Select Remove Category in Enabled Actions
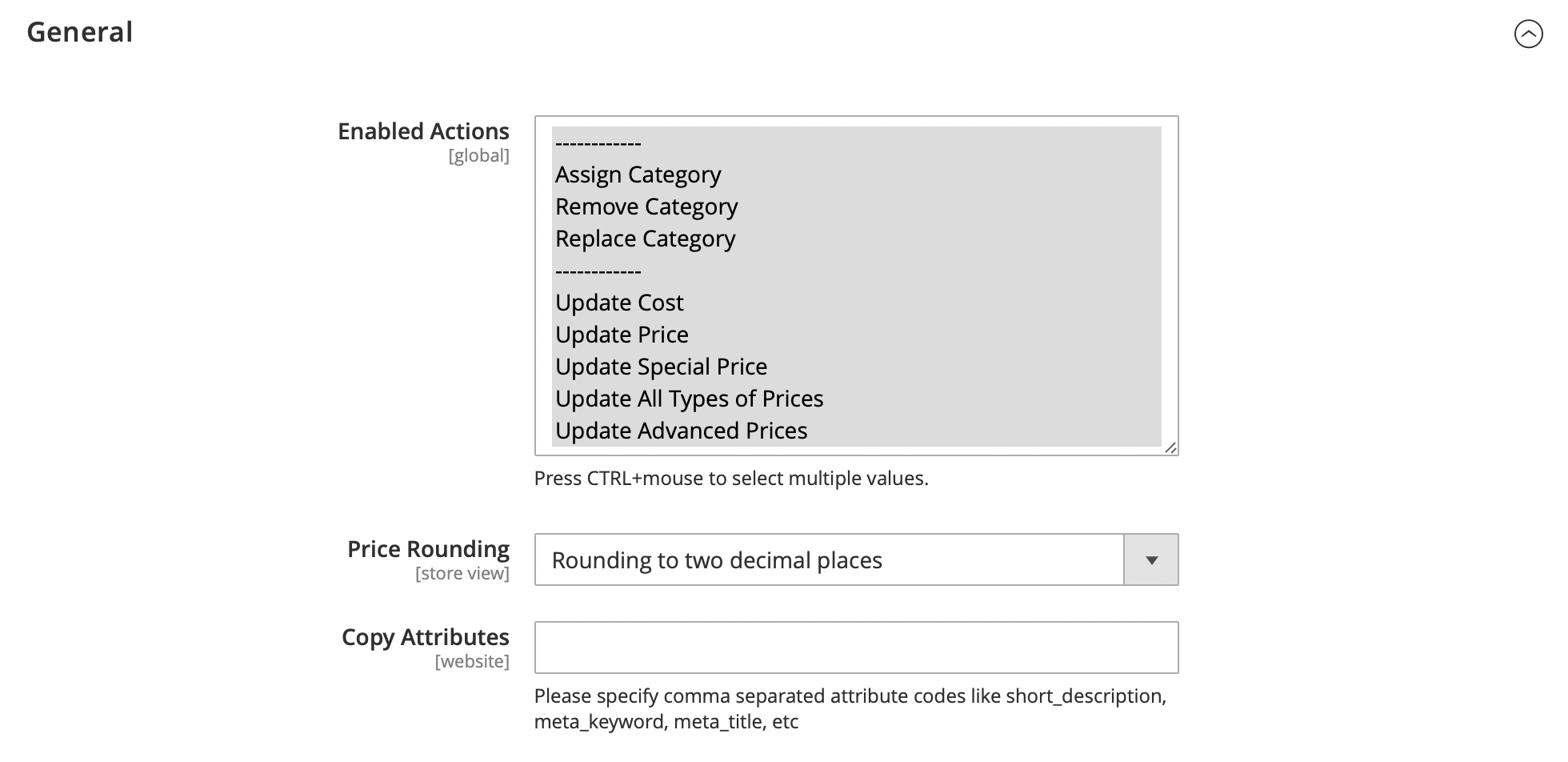 [856, 207]
